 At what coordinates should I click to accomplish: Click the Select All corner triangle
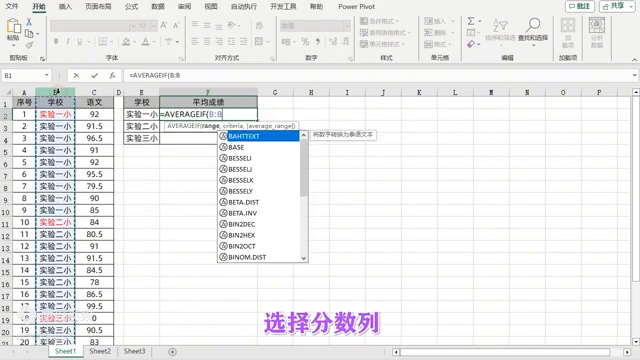pyautogui.click(x=8, y=93)
